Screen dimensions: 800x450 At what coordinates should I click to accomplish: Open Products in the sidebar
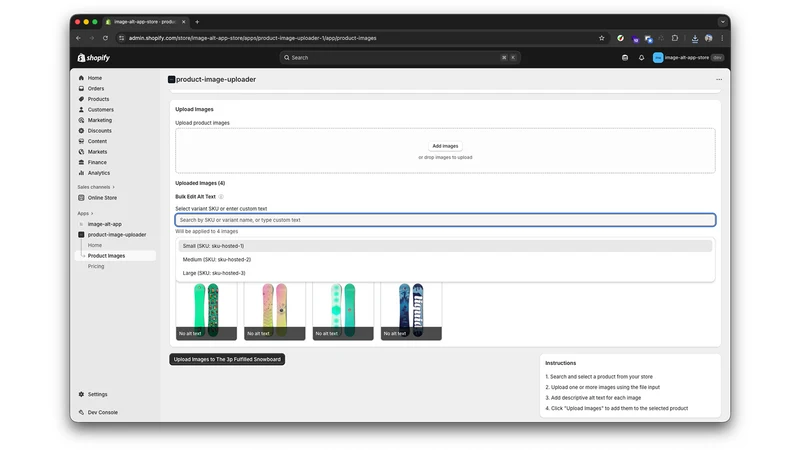click(98, 99)
